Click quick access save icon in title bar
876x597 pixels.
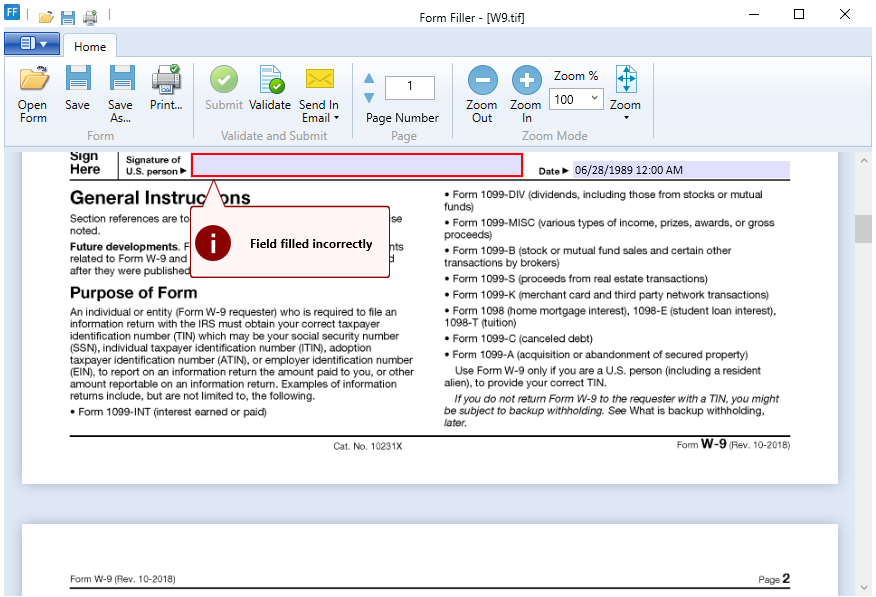pos(68,17)
